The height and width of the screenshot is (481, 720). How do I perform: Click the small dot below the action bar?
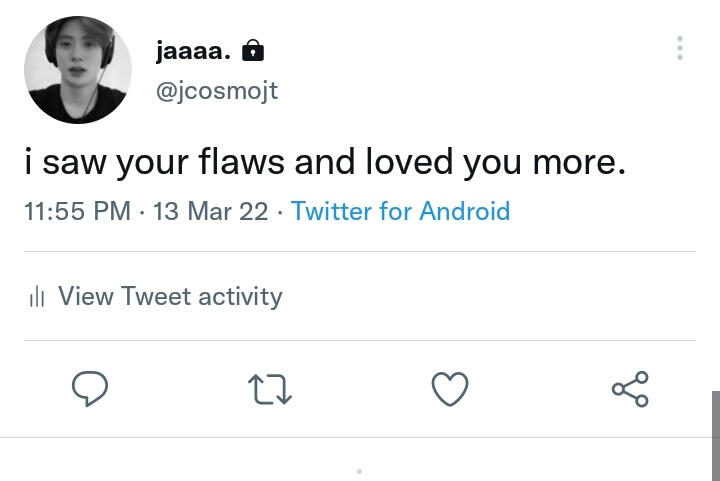pos(359,471)
